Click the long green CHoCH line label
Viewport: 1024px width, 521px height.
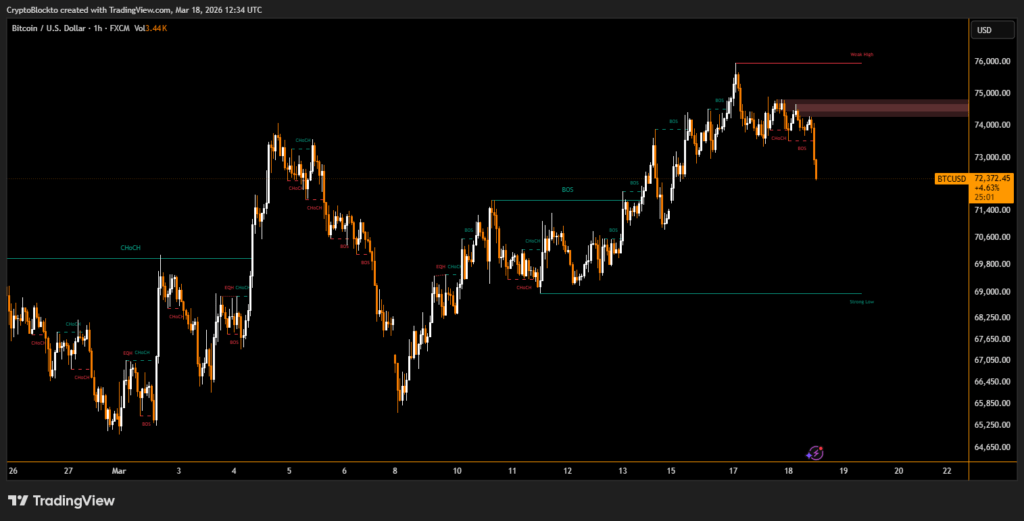point(130,247)
